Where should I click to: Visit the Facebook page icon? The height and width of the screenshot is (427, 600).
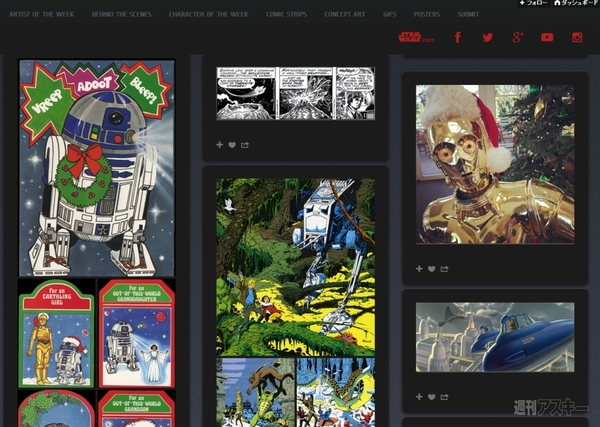coord(458,37)
